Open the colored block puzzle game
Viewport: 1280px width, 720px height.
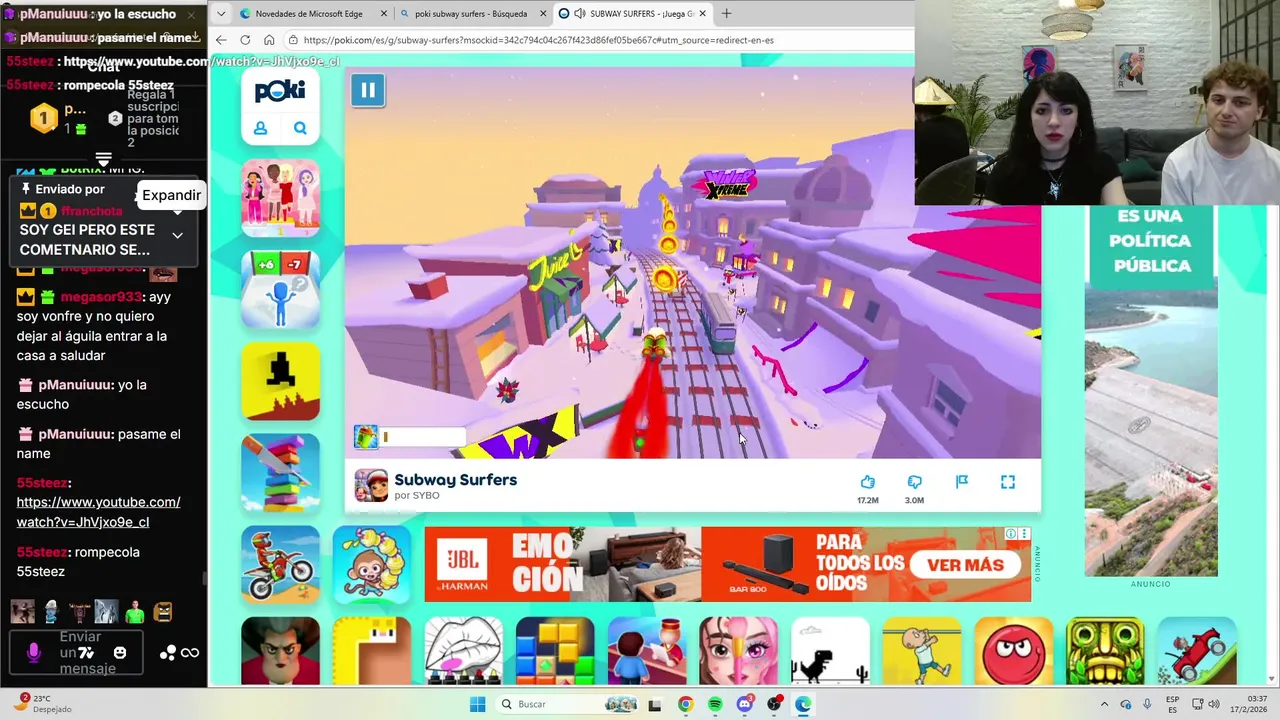click(555, 651)
